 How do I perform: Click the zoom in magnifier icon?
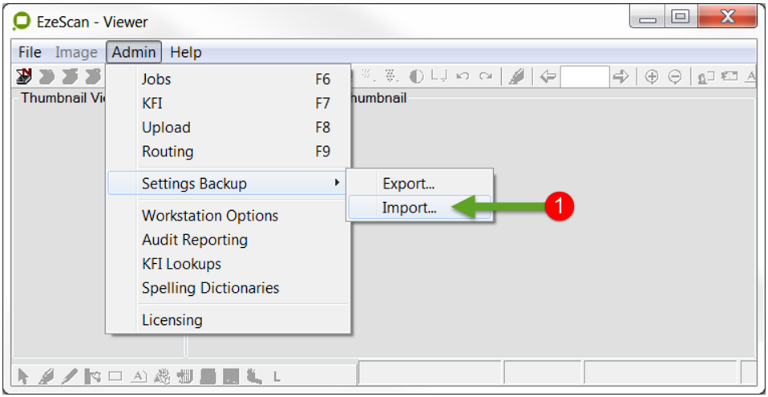651,77
